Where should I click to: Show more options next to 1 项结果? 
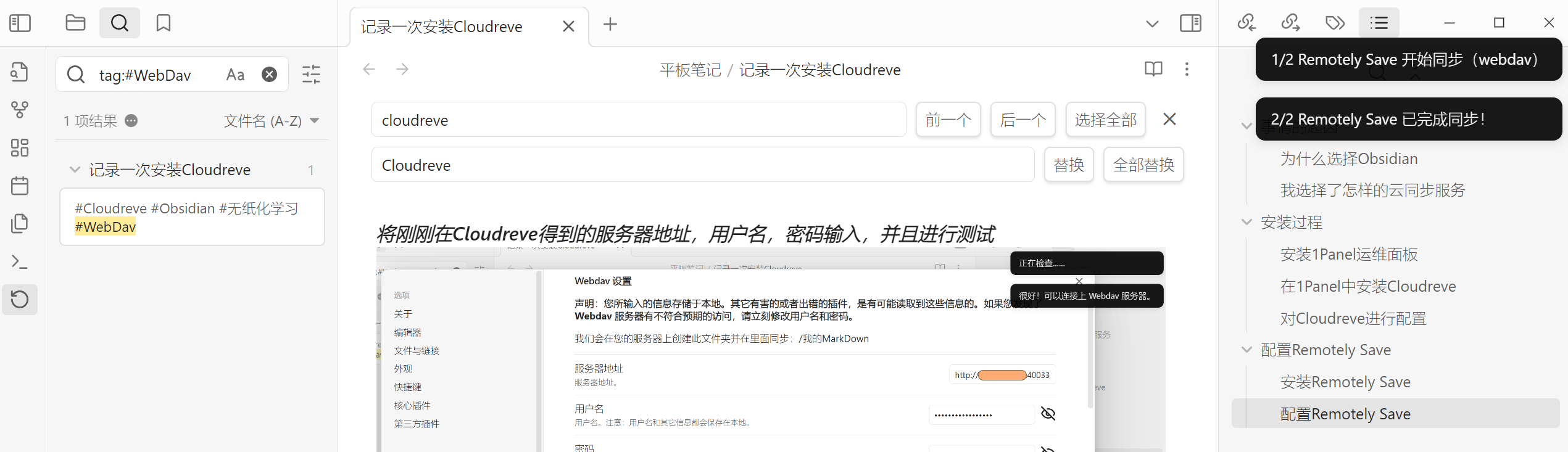[131, 121]
